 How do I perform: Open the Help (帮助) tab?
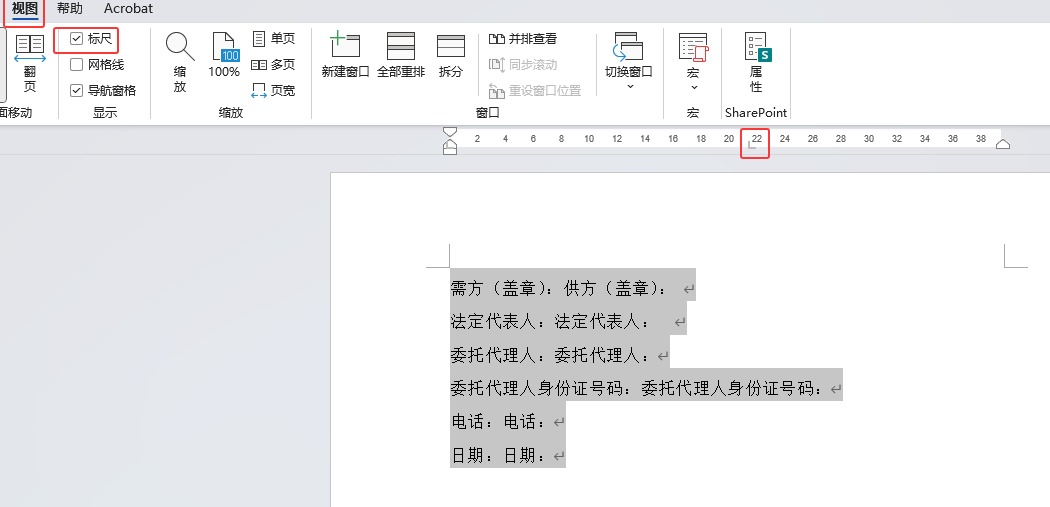tap(70, 9)
